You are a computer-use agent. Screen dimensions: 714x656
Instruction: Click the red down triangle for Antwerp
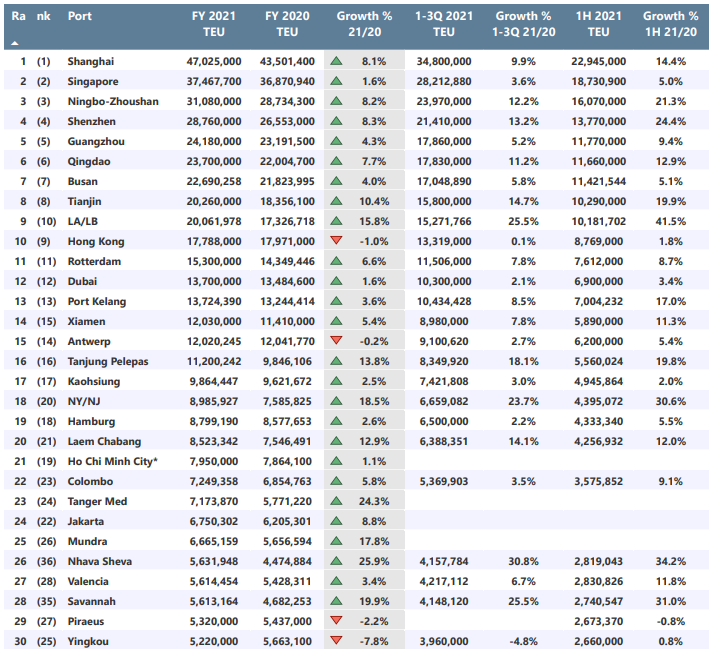click(336, 340)
